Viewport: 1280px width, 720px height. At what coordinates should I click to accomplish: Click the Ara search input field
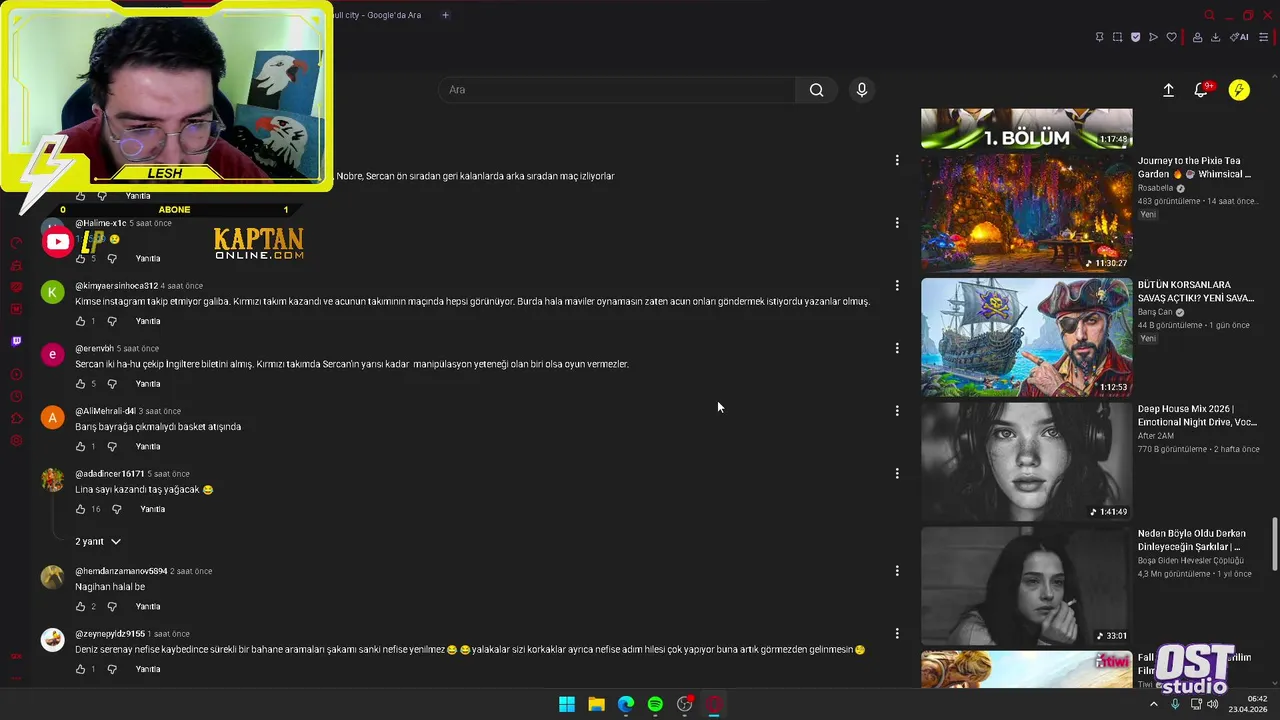pos(617,90)
